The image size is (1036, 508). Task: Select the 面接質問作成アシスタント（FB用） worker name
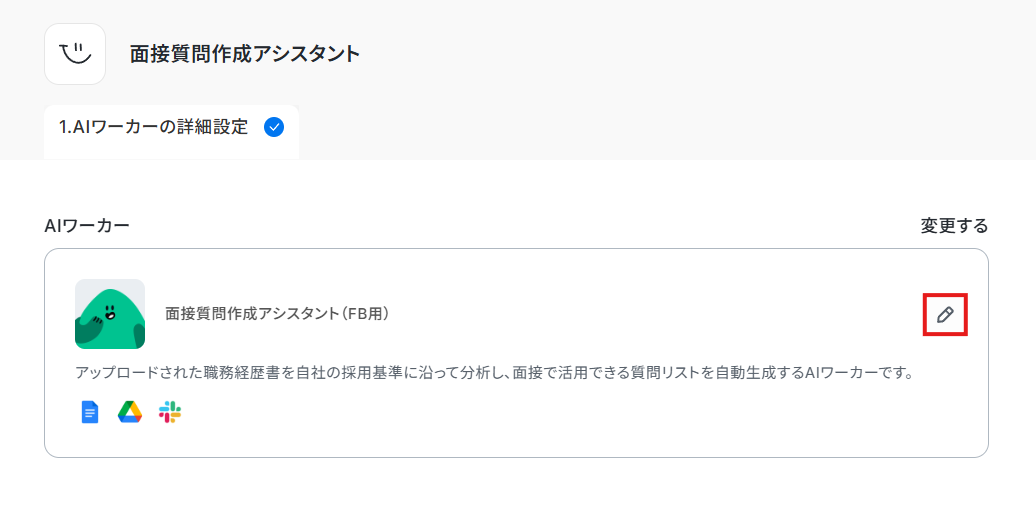click(277, 314)
